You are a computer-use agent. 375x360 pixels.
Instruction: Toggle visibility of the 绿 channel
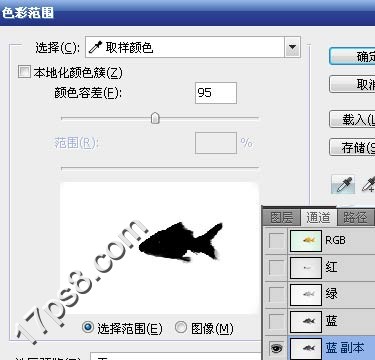click(276, 294)
